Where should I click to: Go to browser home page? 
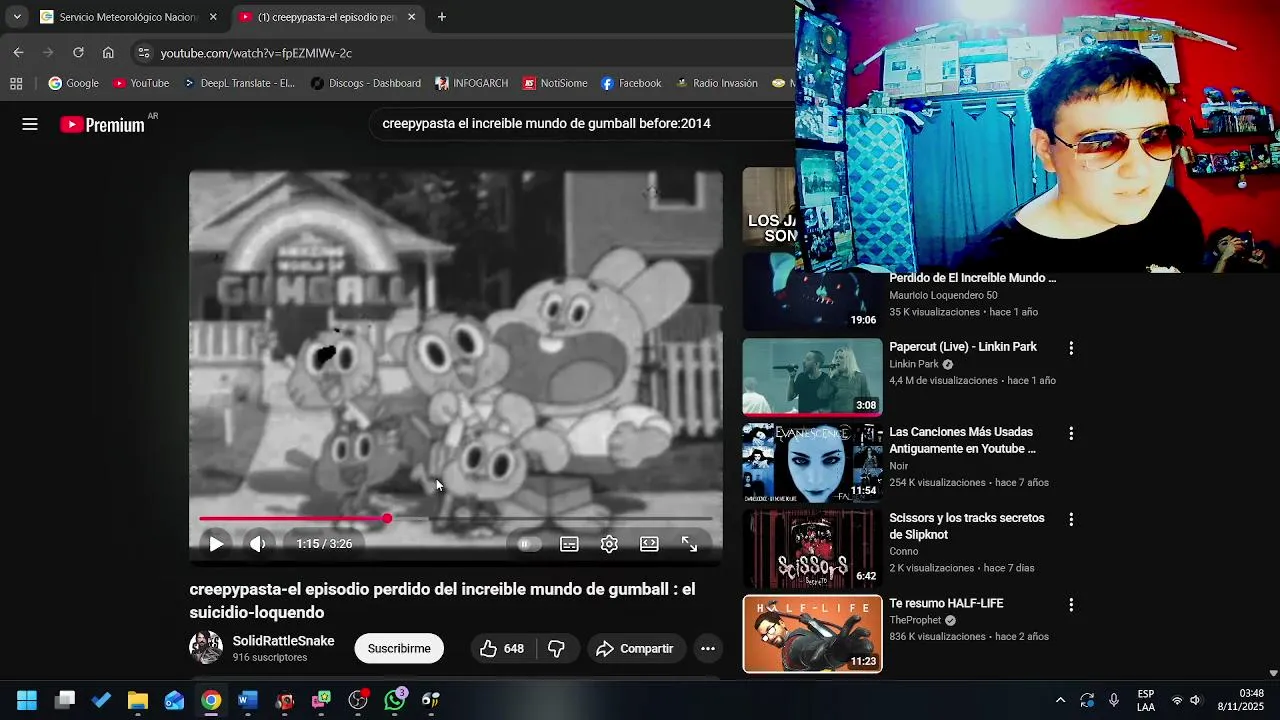(108, 53)
